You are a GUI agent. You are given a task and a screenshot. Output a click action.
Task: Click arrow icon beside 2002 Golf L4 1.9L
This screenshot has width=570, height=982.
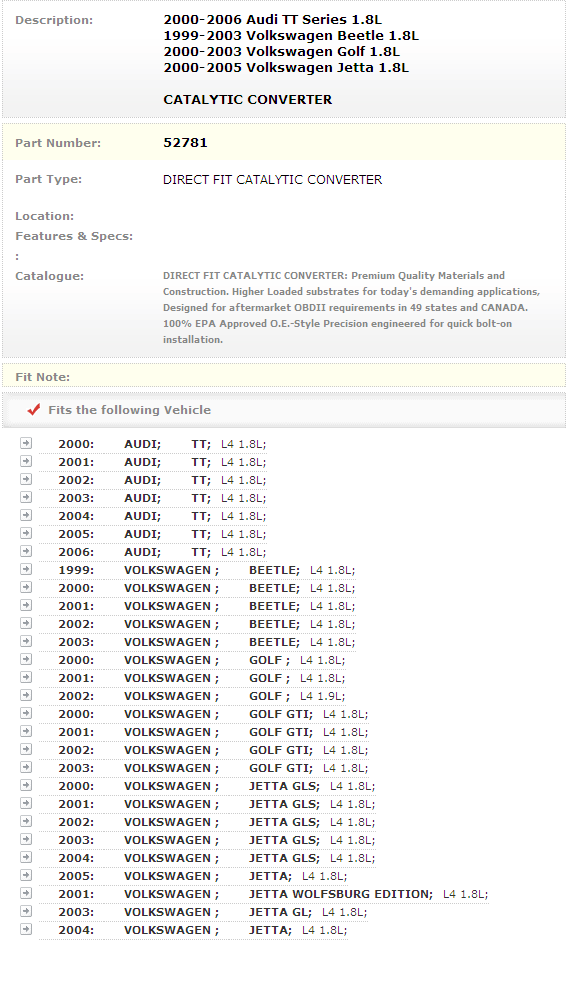[x=26, y=695]
